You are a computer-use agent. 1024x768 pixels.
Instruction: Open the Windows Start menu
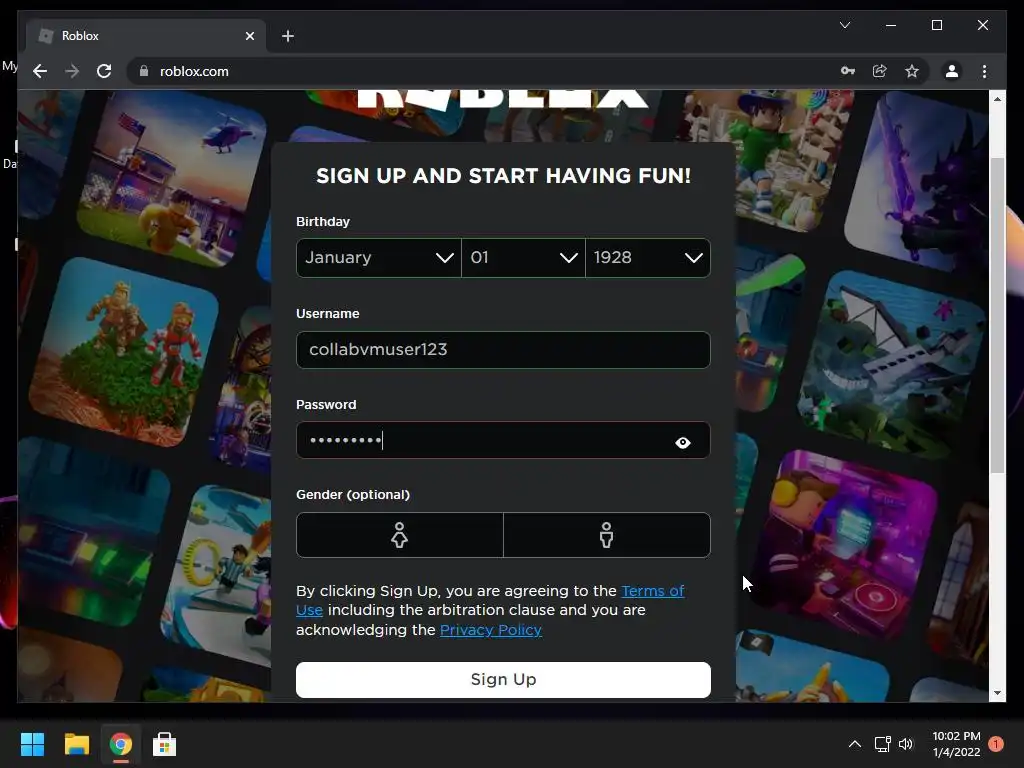(32, 744)
